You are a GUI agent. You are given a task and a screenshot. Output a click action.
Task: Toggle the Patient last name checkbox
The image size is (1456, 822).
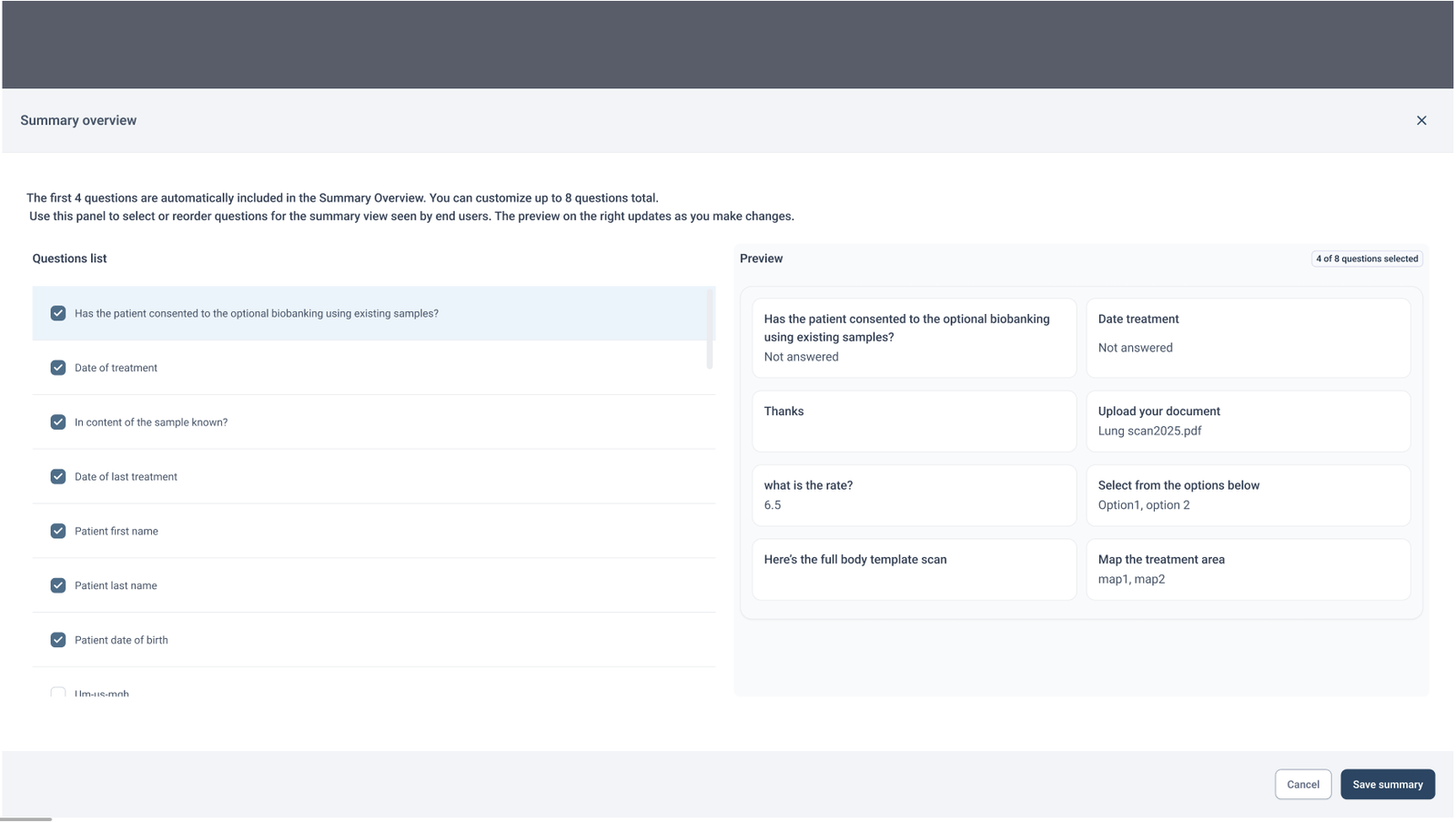(x=58, y=585)
